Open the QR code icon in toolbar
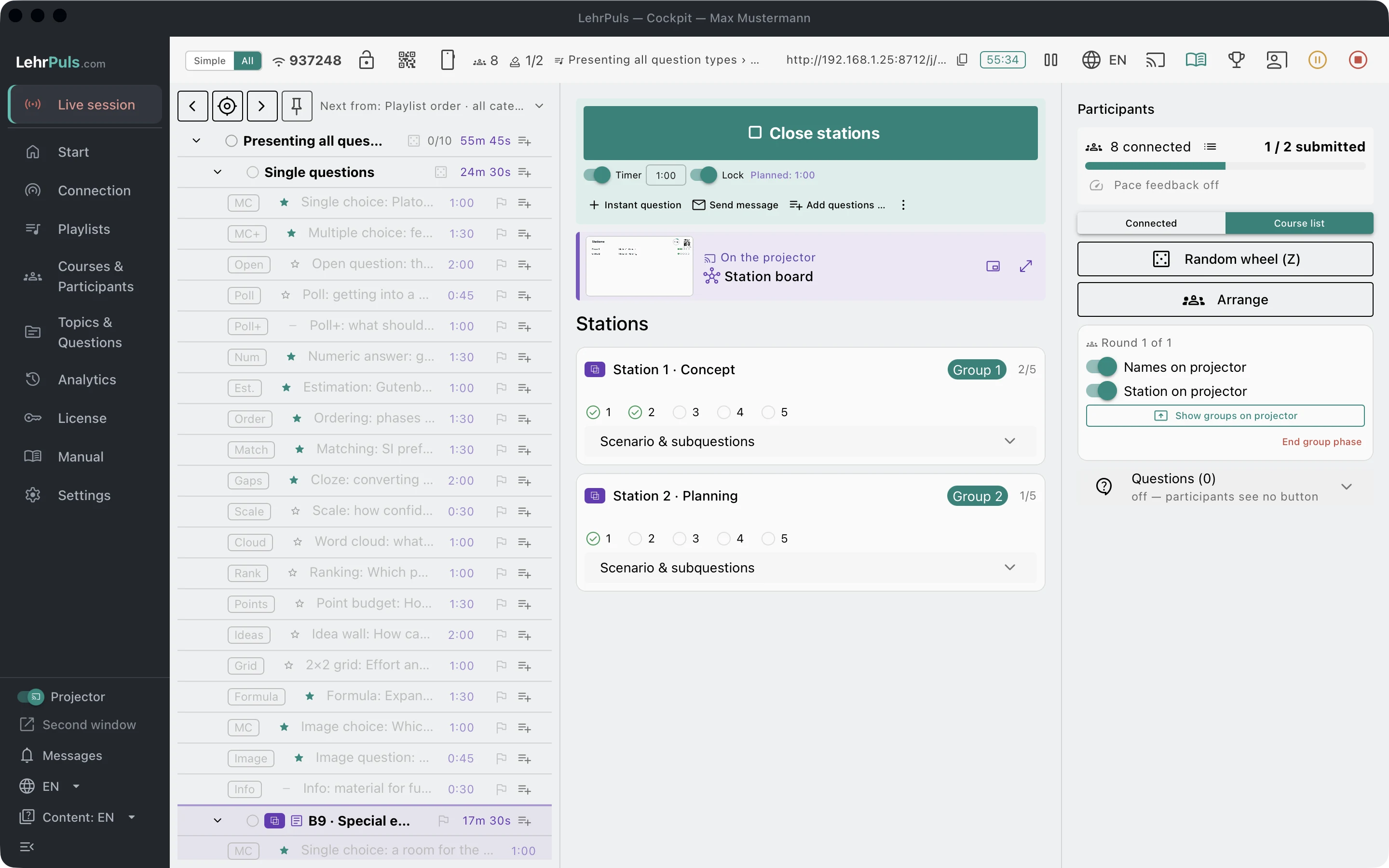This screenshot has height=868, width=1389. (x=407, y=60)
